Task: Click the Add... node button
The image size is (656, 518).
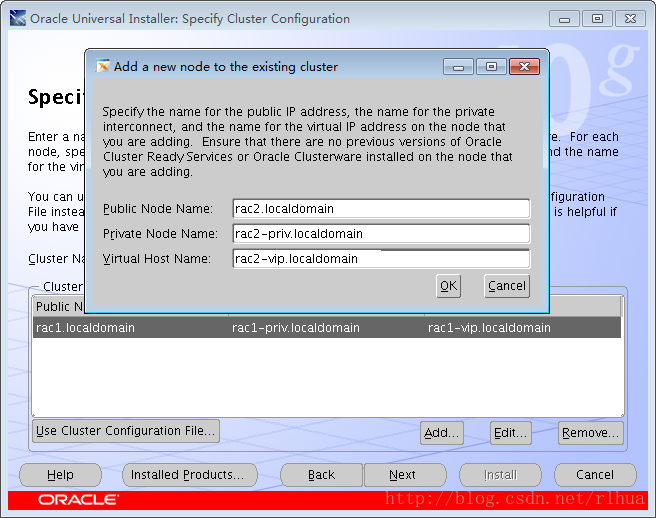Action: pos(442,433)
